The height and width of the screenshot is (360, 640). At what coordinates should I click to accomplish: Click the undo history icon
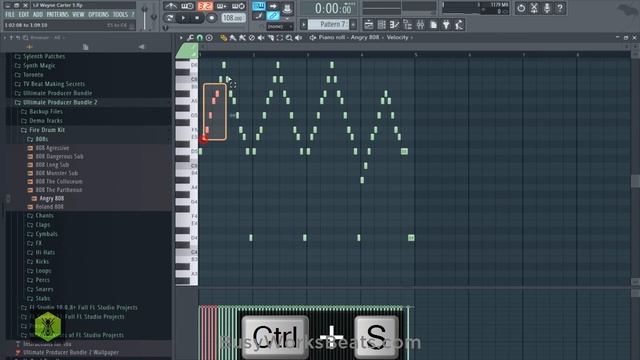[521, 8]
